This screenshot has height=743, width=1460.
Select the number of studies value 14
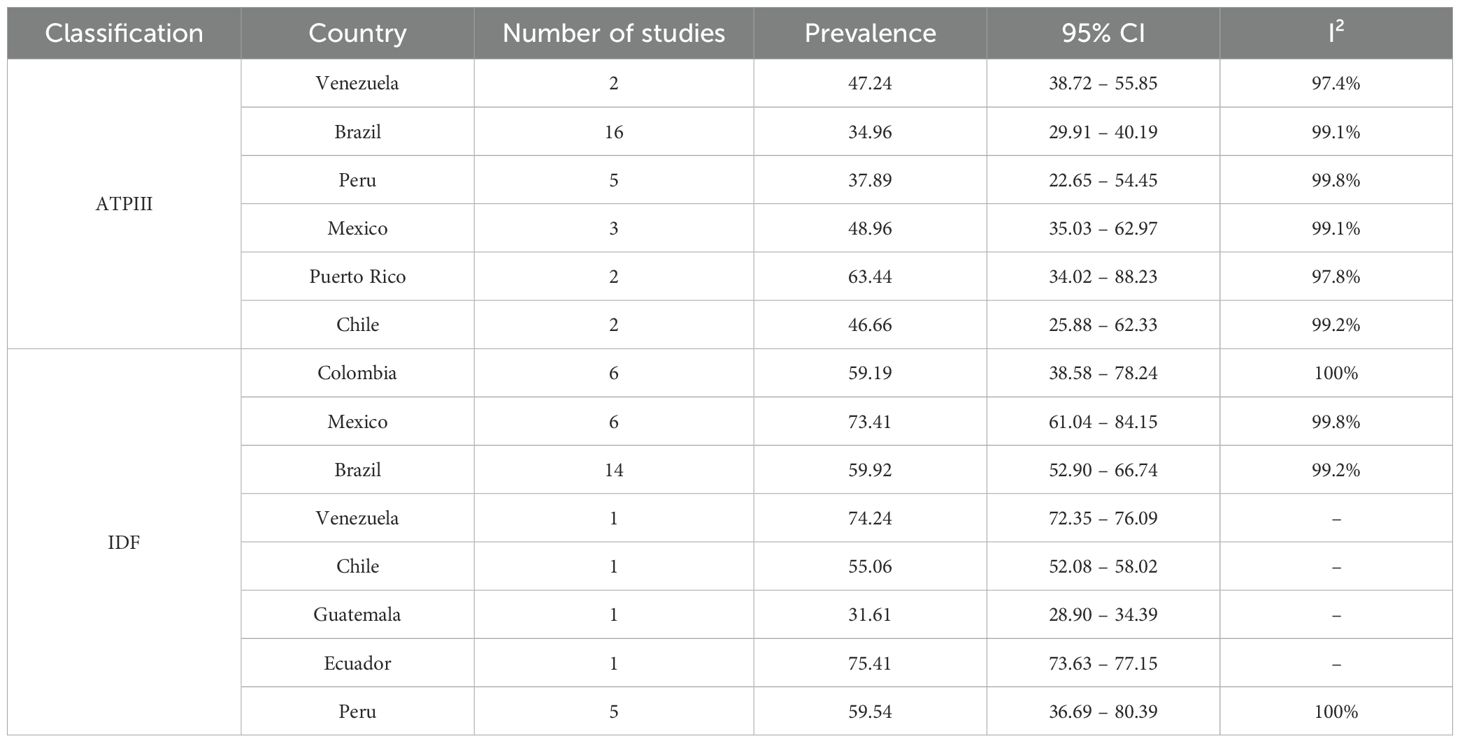tap(614, 469)
